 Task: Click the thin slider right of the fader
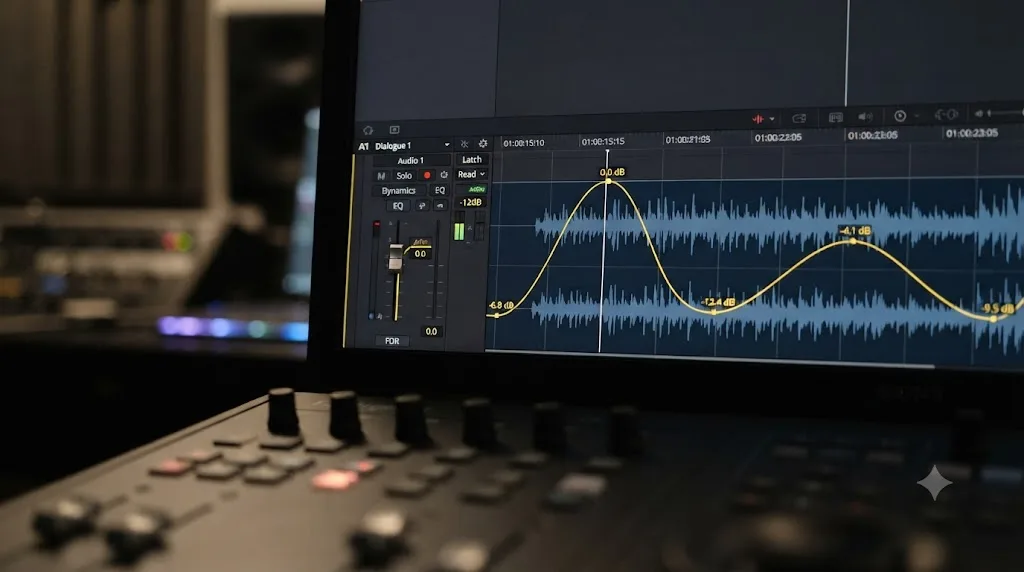tap(436, 269)
